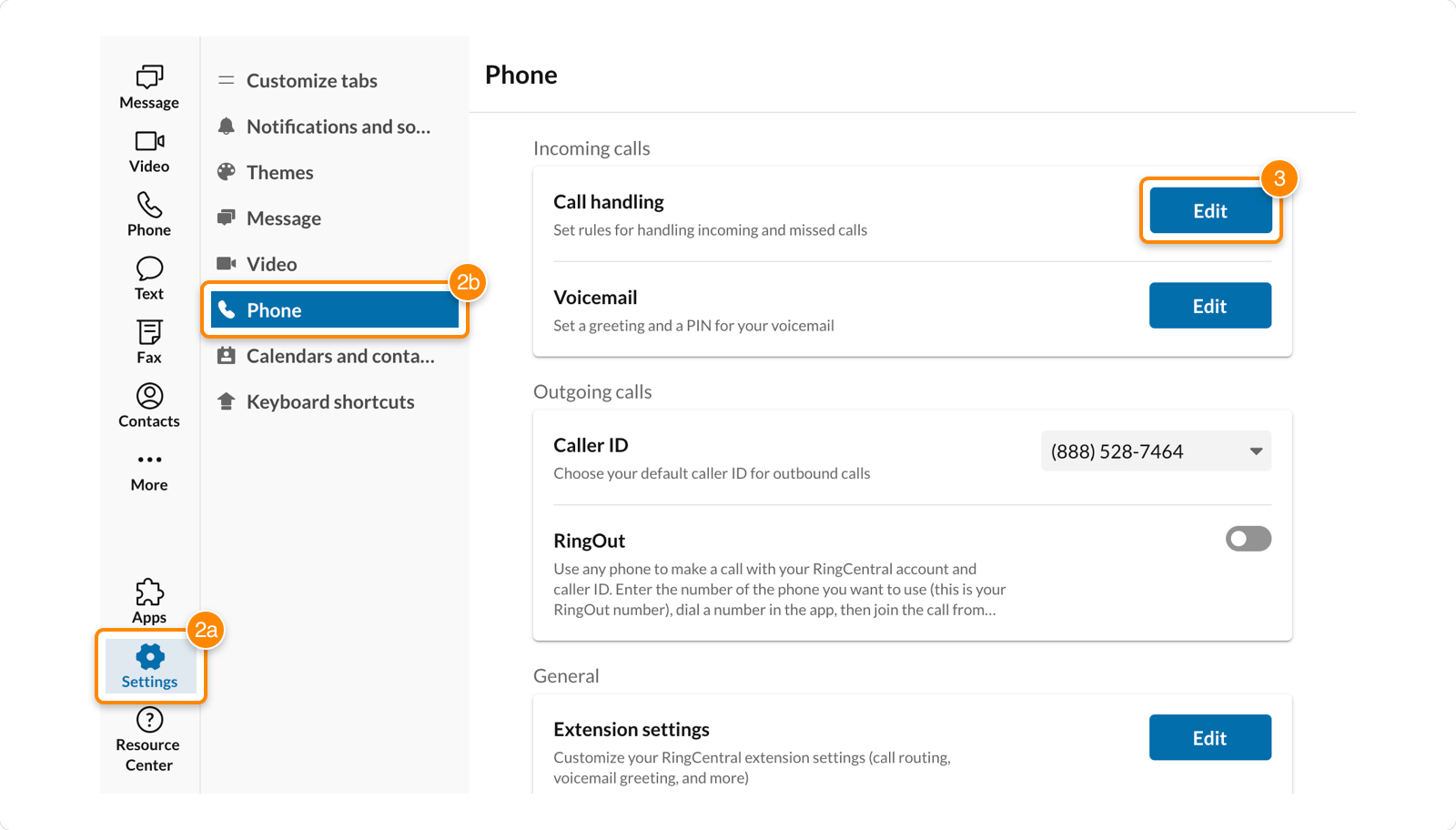Open Keyboard shortcuts settings

click(330, 401)
